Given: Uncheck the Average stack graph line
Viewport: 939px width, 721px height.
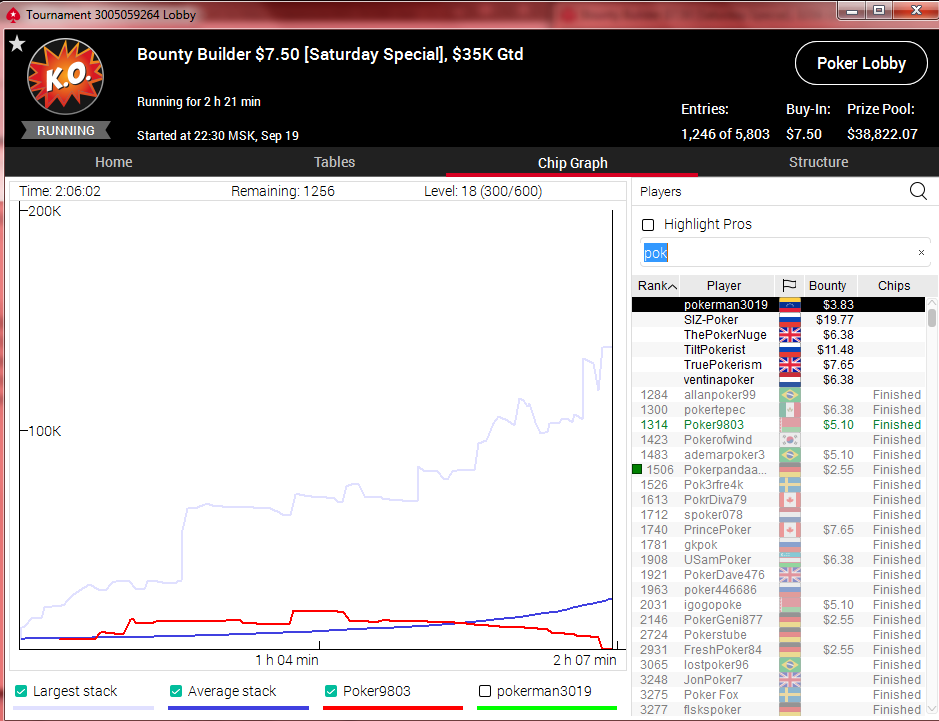Looking at the screenshot, I should 175,691.
